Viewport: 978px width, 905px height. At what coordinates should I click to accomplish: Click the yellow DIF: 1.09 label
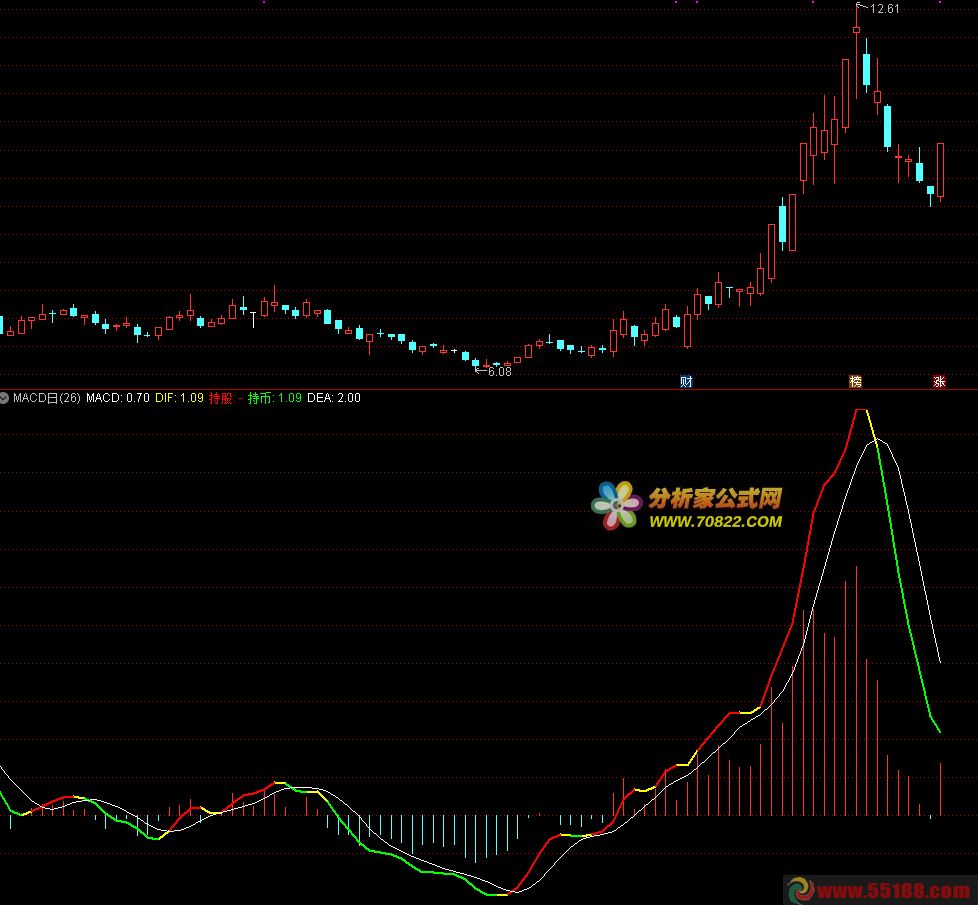(x=180, y=398)
